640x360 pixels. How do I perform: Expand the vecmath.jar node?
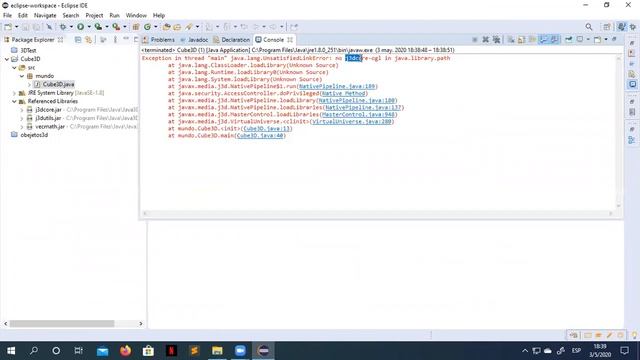pyautogui.click(x=22, y=127)
